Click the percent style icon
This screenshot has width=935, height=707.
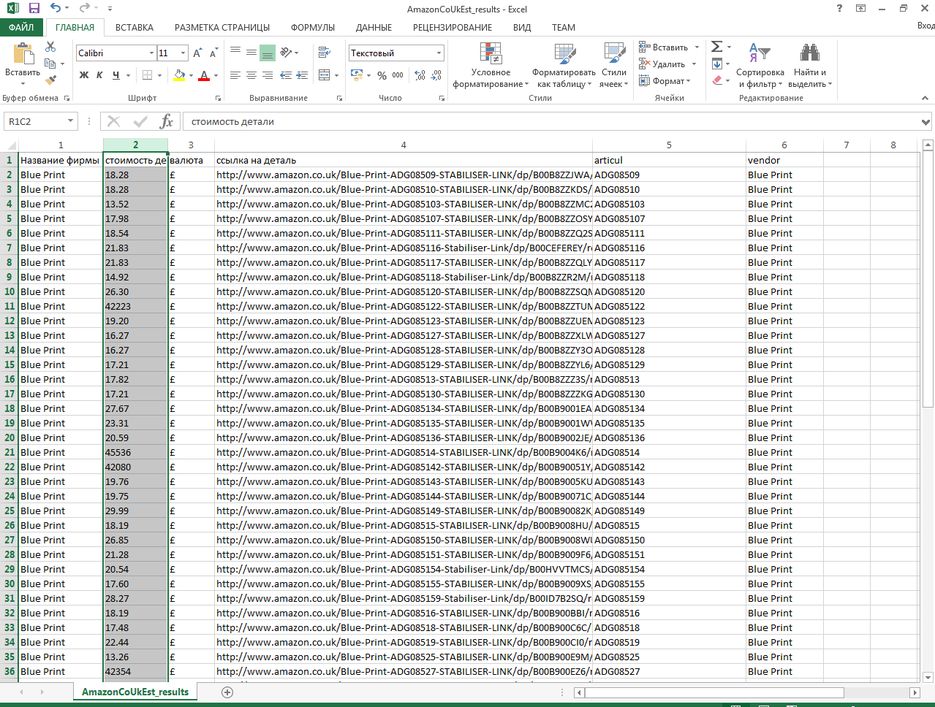point(382,75)
